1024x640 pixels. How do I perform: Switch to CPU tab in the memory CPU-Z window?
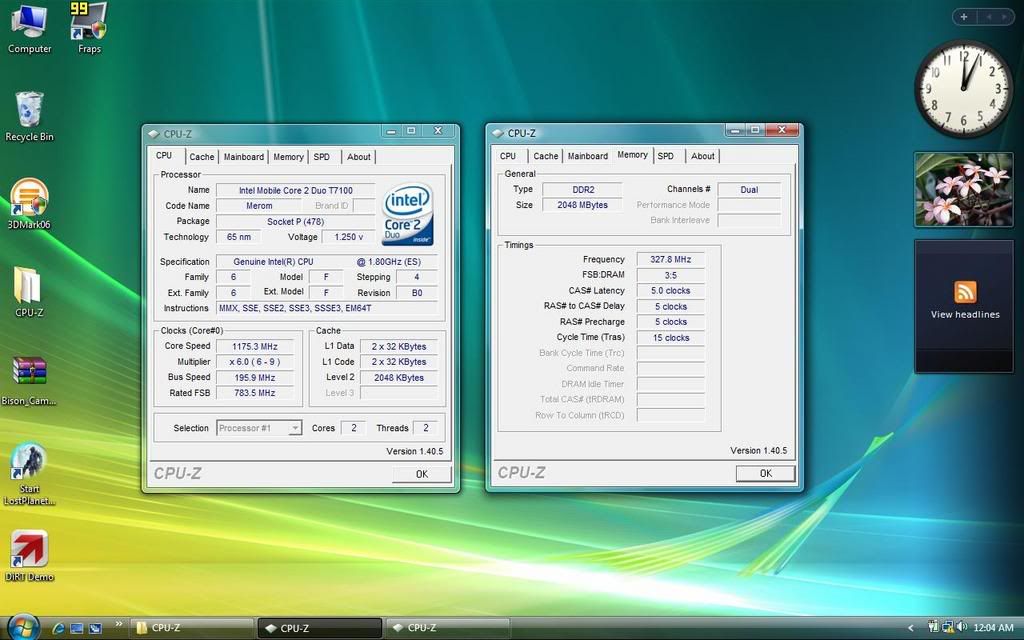click(x=508, y=156)
